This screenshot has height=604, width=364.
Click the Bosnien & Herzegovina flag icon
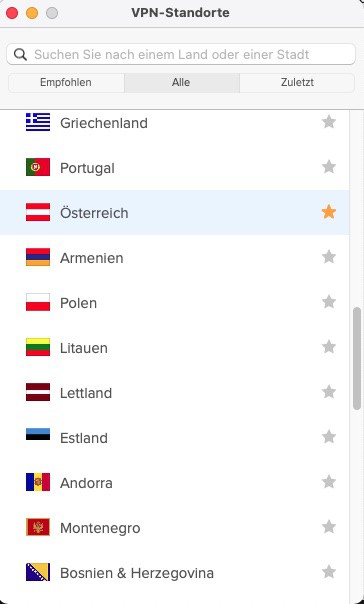click(38, 572)
